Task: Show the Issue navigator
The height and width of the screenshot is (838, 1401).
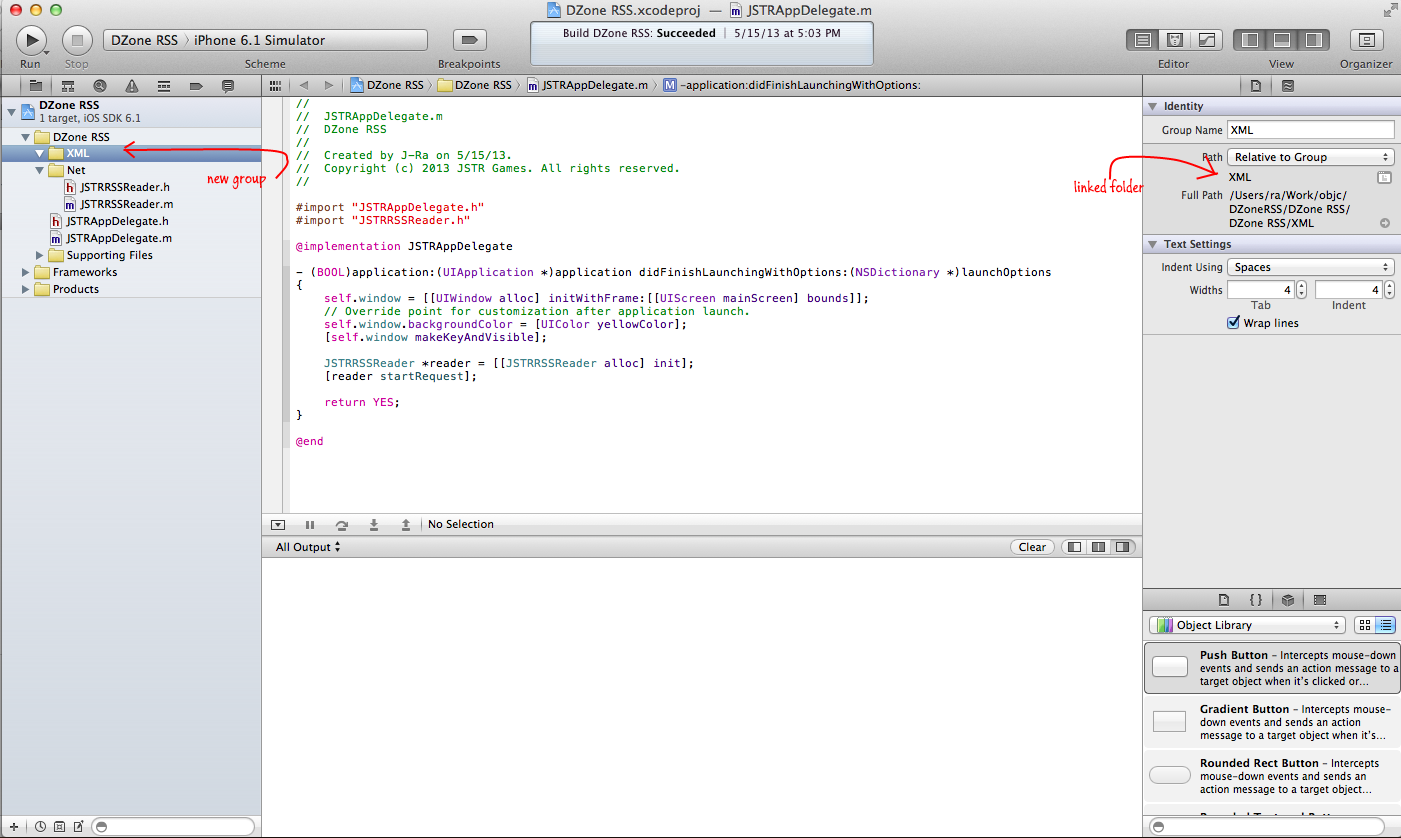Action: (x=132, y=86)
